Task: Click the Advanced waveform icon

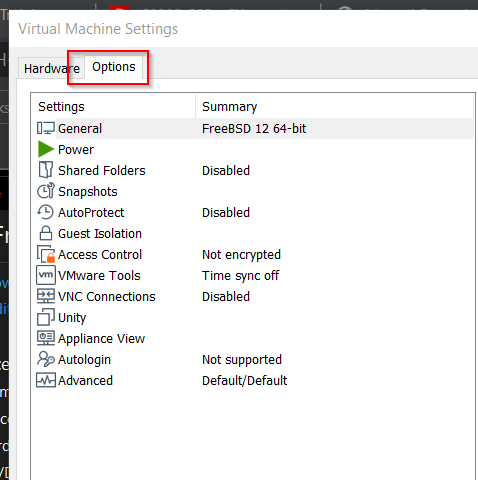Action: 46,380
